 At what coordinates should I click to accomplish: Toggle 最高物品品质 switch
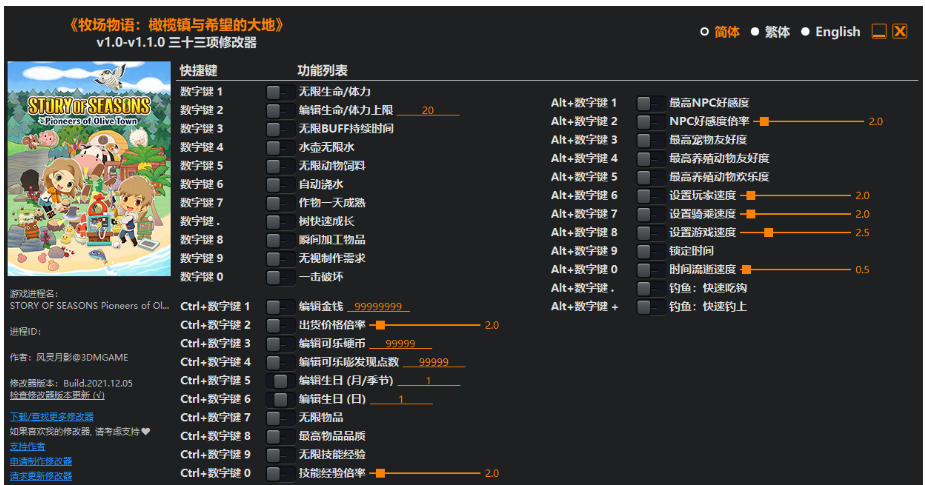pos(279,436)
